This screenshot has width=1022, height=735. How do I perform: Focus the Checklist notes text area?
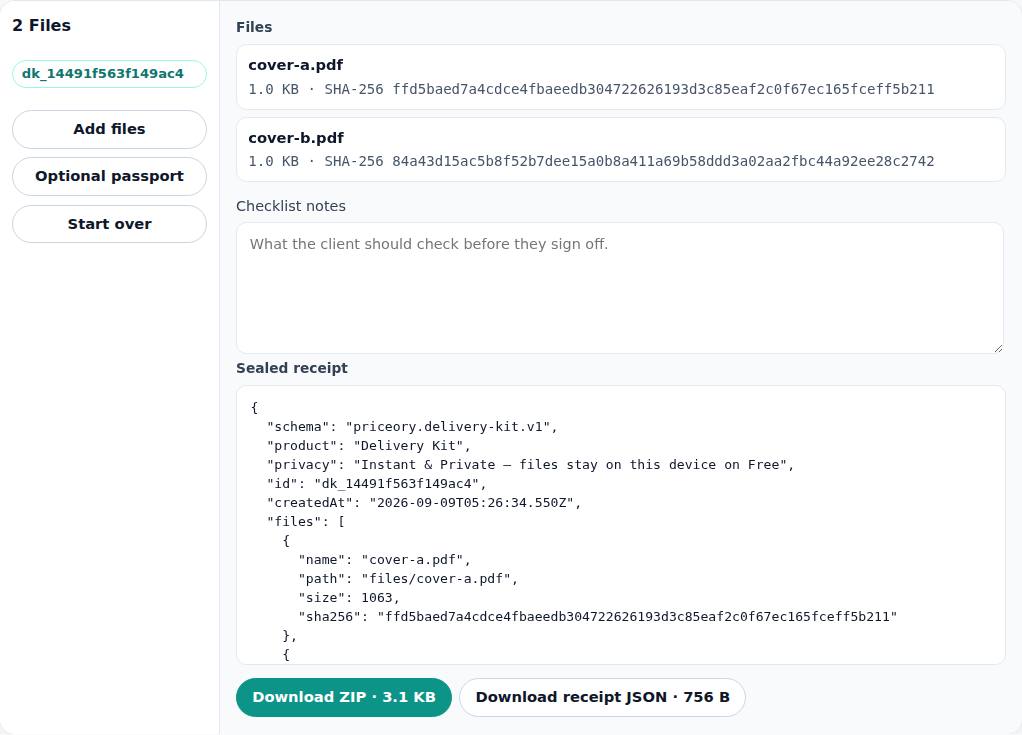(x=620, y=288)
